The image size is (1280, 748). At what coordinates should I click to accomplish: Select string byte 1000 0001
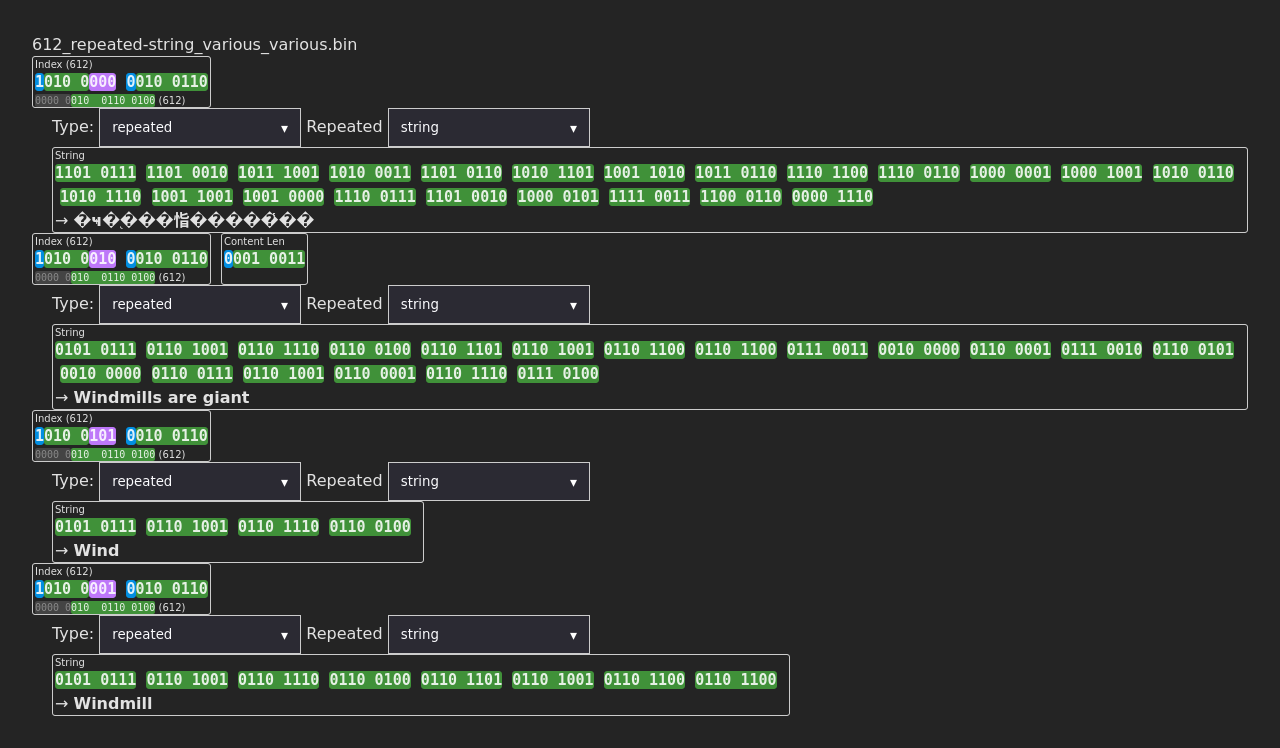pos(1010,173)
